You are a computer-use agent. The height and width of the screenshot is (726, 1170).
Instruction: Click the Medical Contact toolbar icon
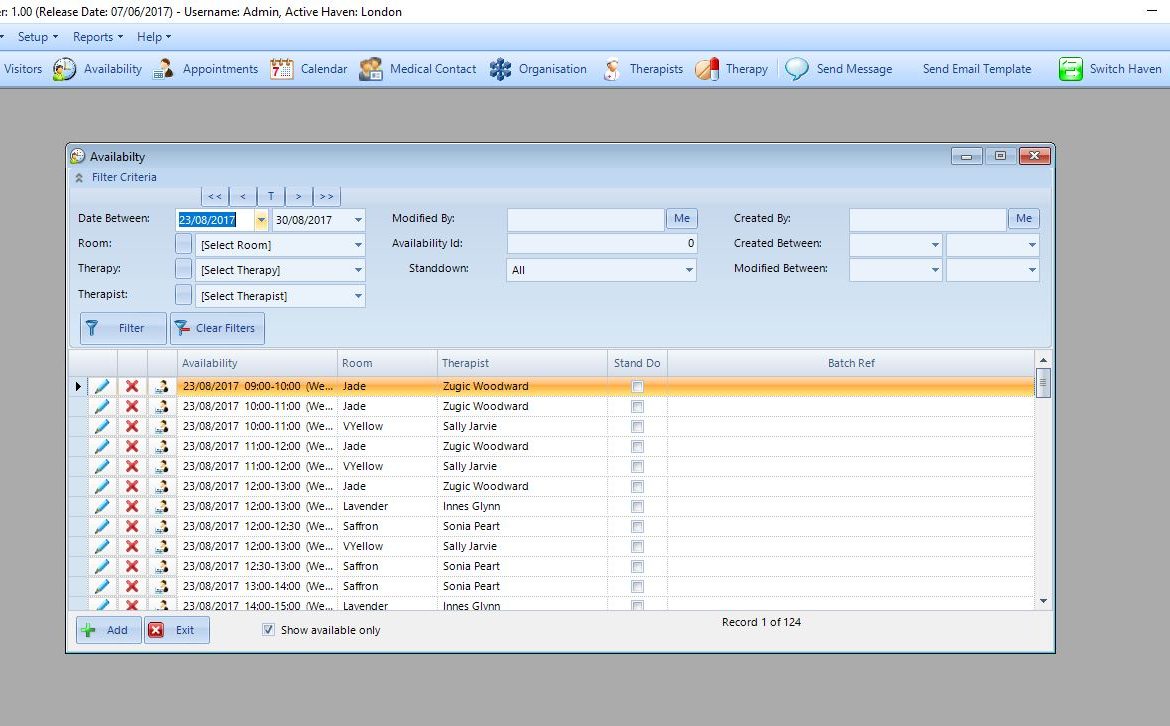click(371, 69)
